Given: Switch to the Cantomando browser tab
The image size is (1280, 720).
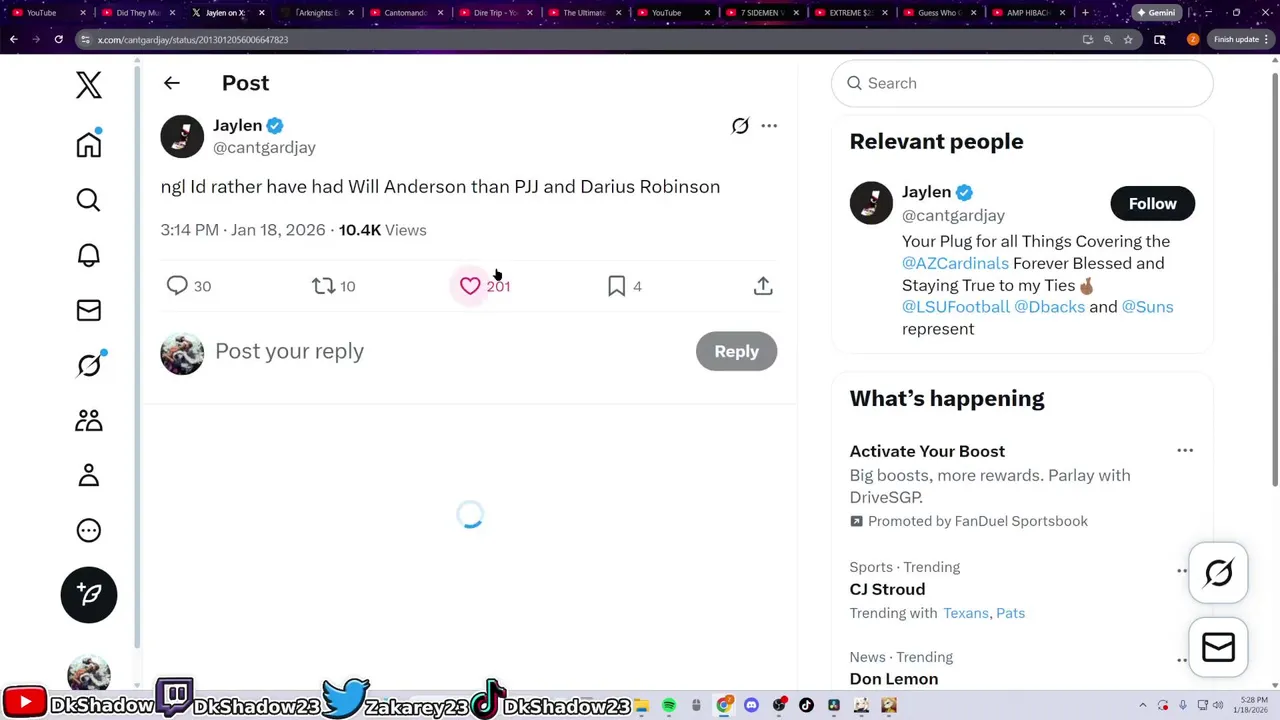Looking at the screenshot, I should point(405,13).
